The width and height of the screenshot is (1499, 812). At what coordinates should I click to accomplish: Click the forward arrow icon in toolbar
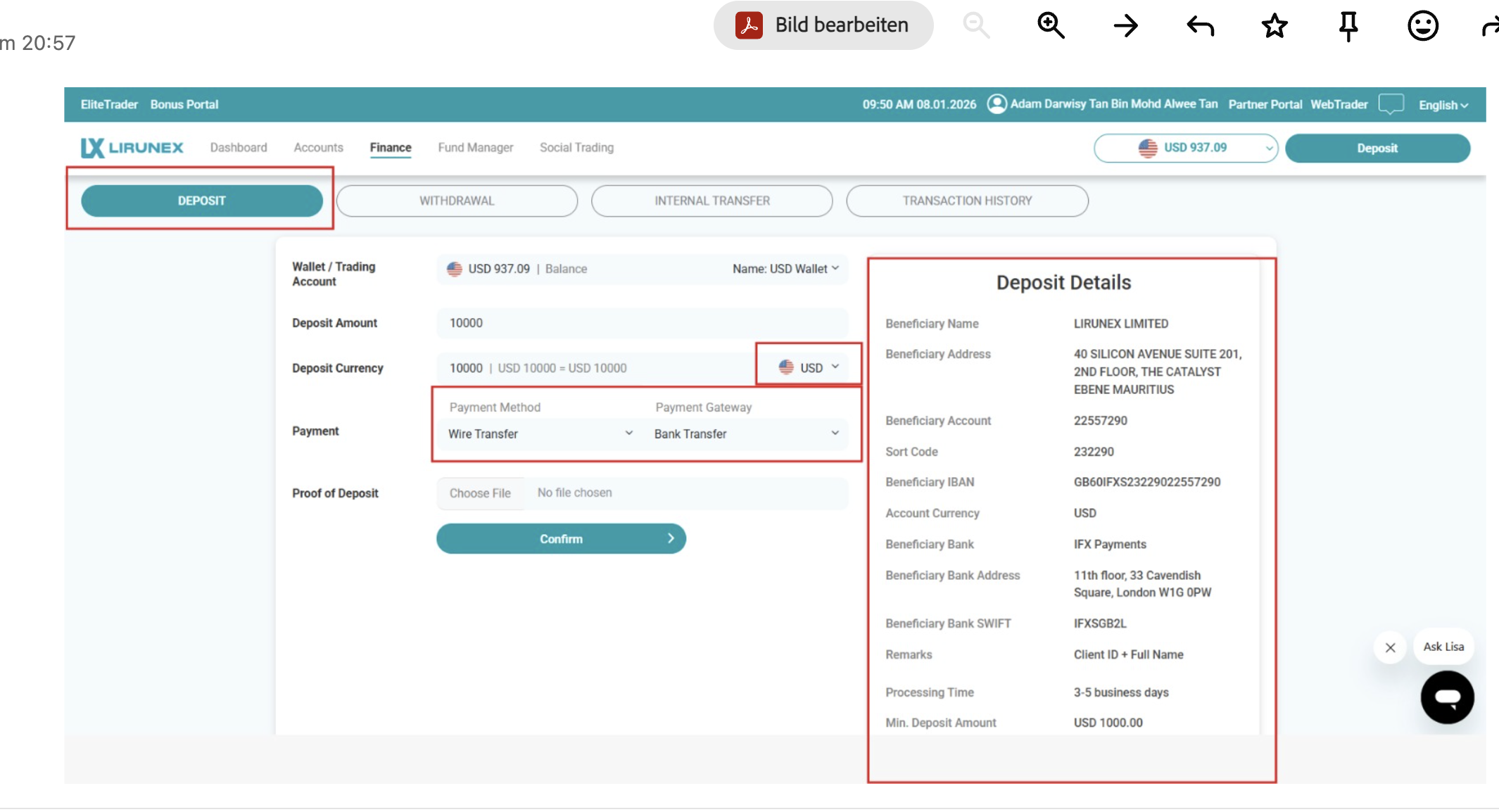point(1125,26)
